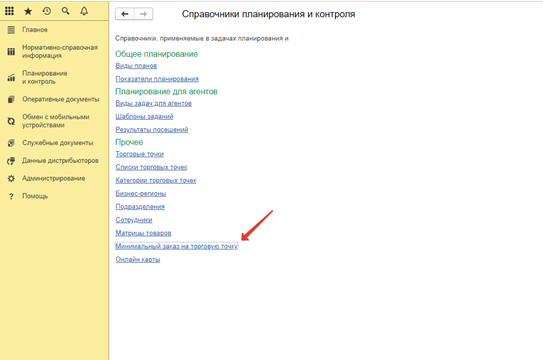Screen dimensions: 543x360
Task: Open Favorites star icon
Action: tap(28, 11)
